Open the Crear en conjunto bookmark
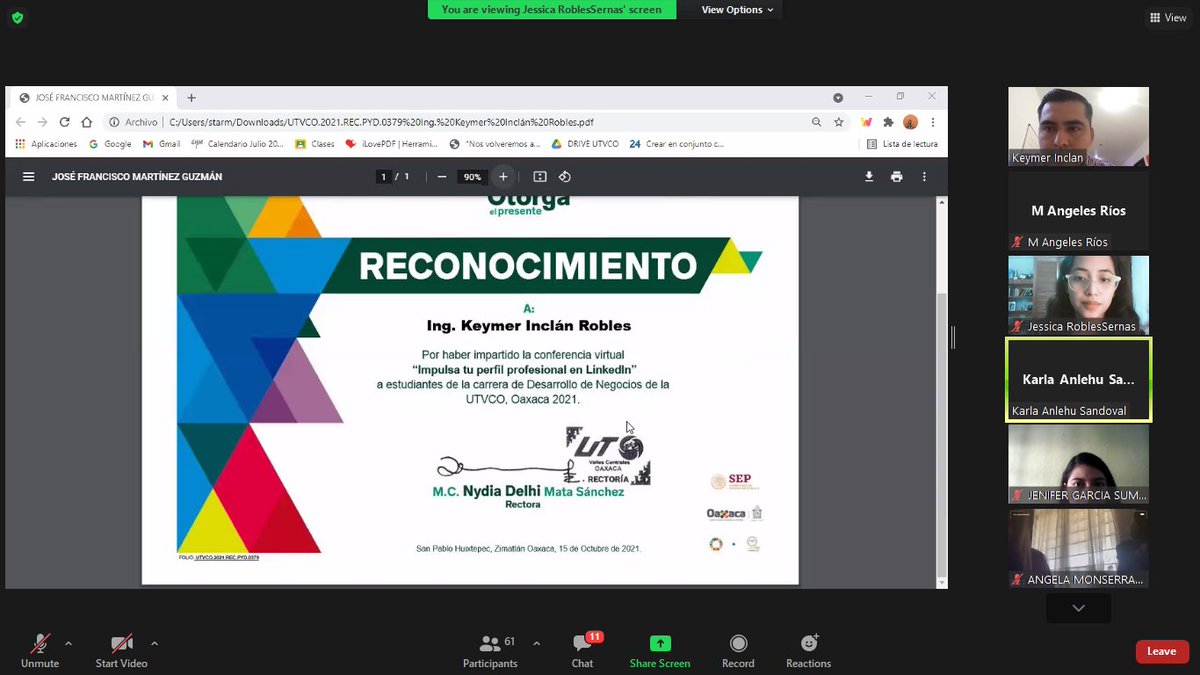 pyautogui.click(x=676, y=144)
